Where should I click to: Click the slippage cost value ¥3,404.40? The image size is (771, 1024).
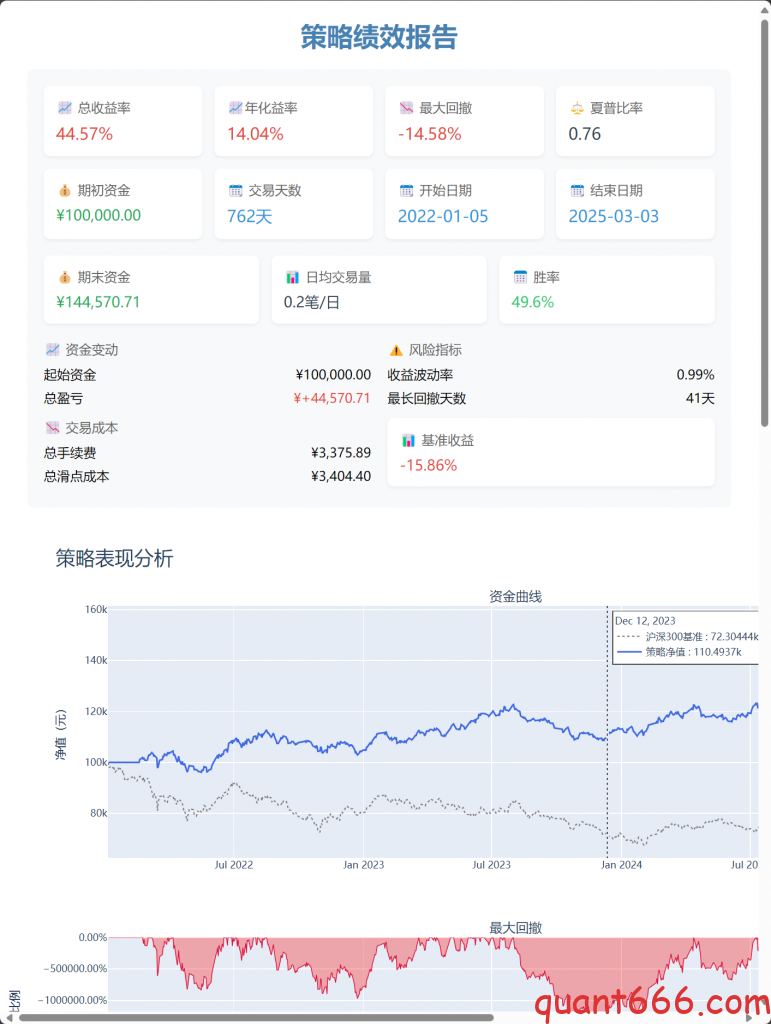tap(341, 476)
